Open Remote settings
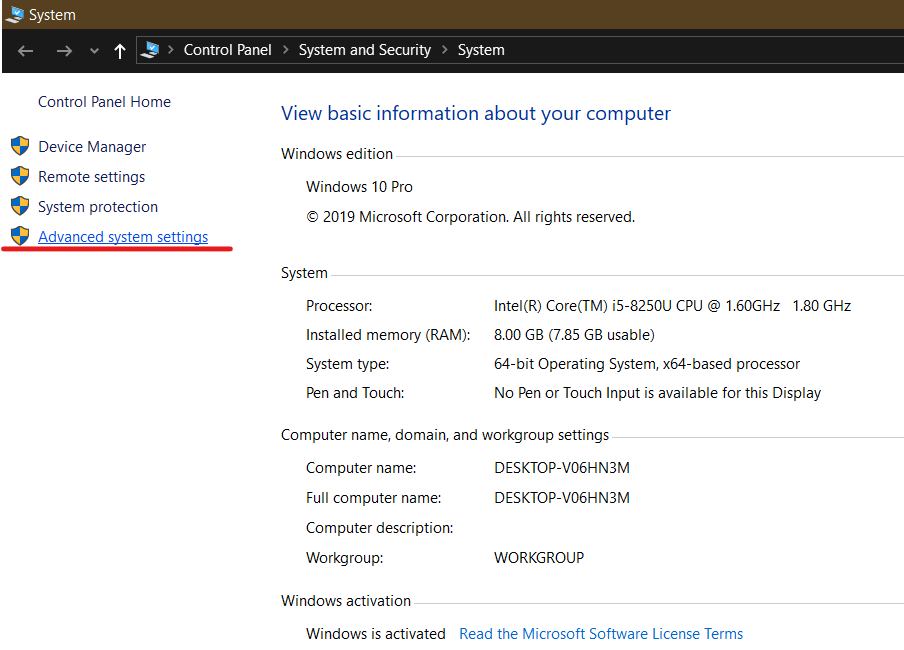Image resolution: width=904 pixels, height=650 pixels. point(92,177)
